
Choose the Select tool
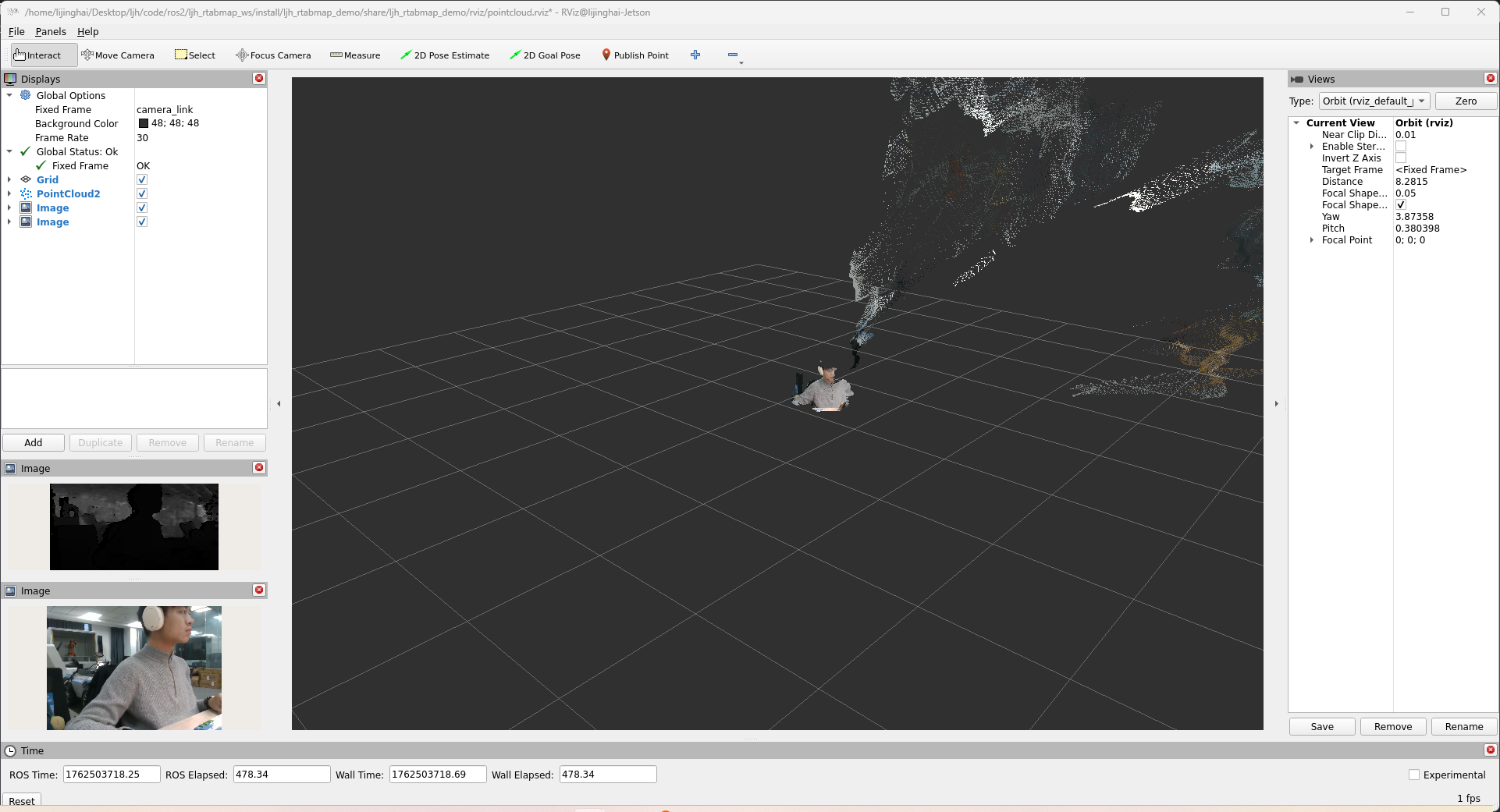[195, 55]
